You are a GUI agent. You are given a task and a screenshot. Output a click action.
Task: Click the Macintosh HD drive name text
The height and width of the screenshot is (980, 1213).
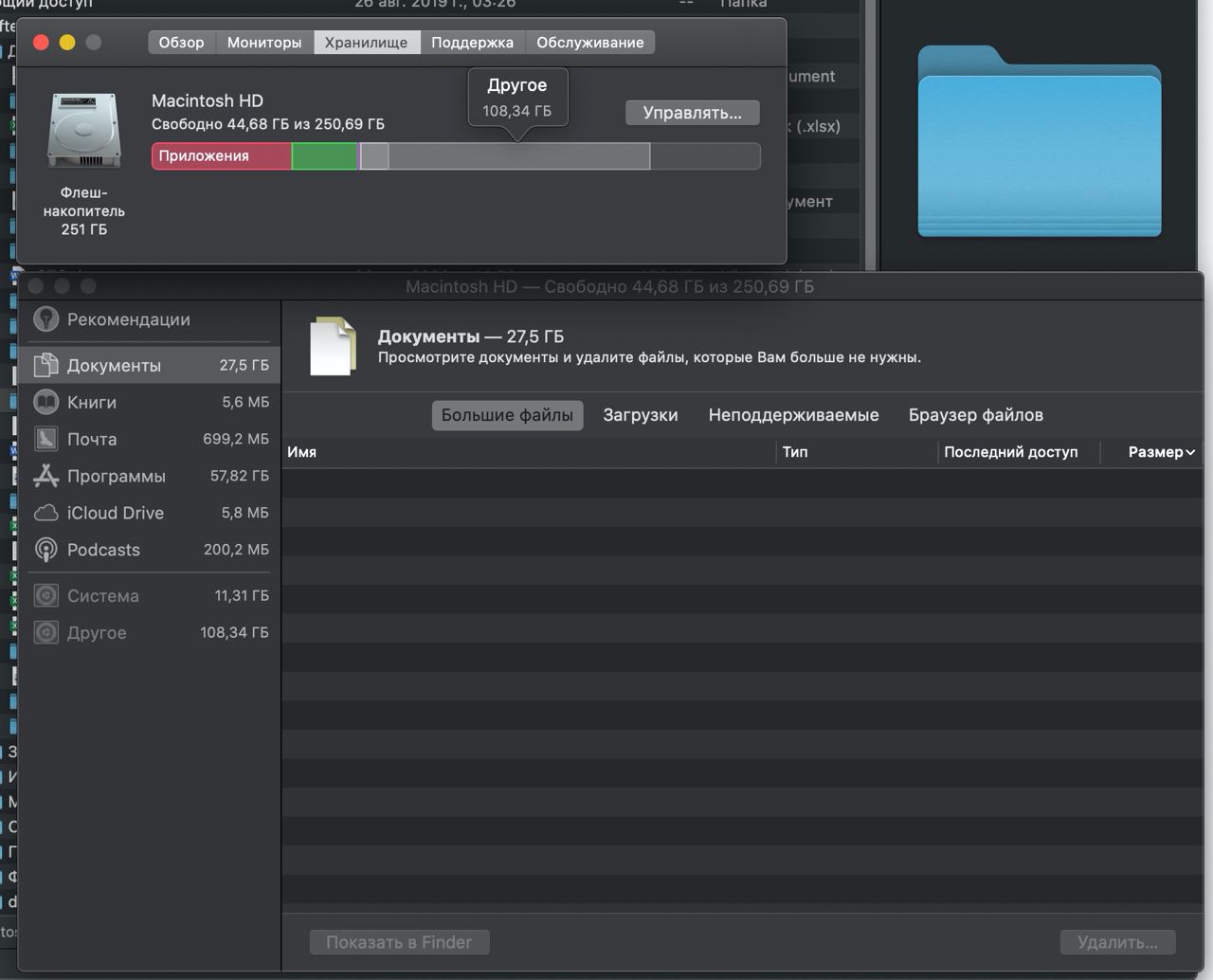tap(208, 100)
